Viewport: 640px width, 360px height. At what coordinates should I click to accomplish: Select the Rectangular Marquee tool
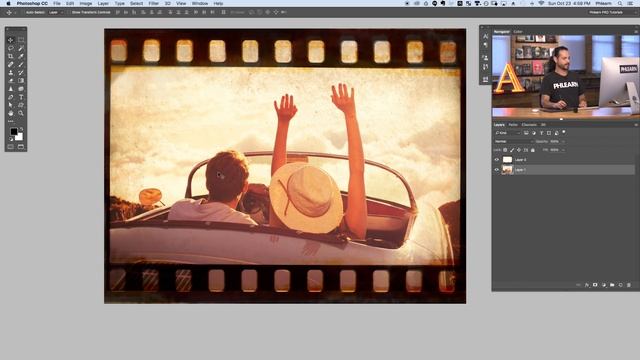tap(21, 40)
